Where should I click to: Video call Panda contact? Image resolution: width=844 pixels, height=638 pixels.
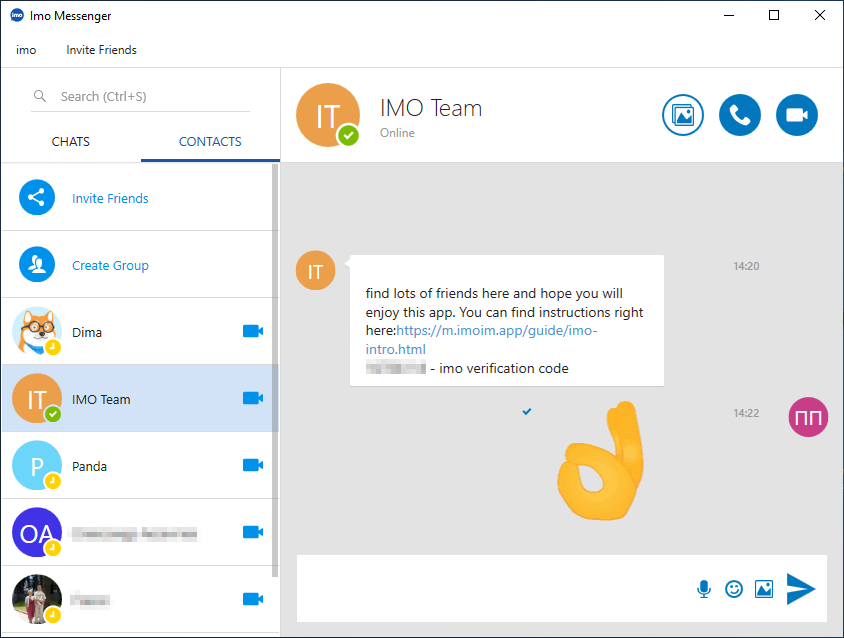253,465
